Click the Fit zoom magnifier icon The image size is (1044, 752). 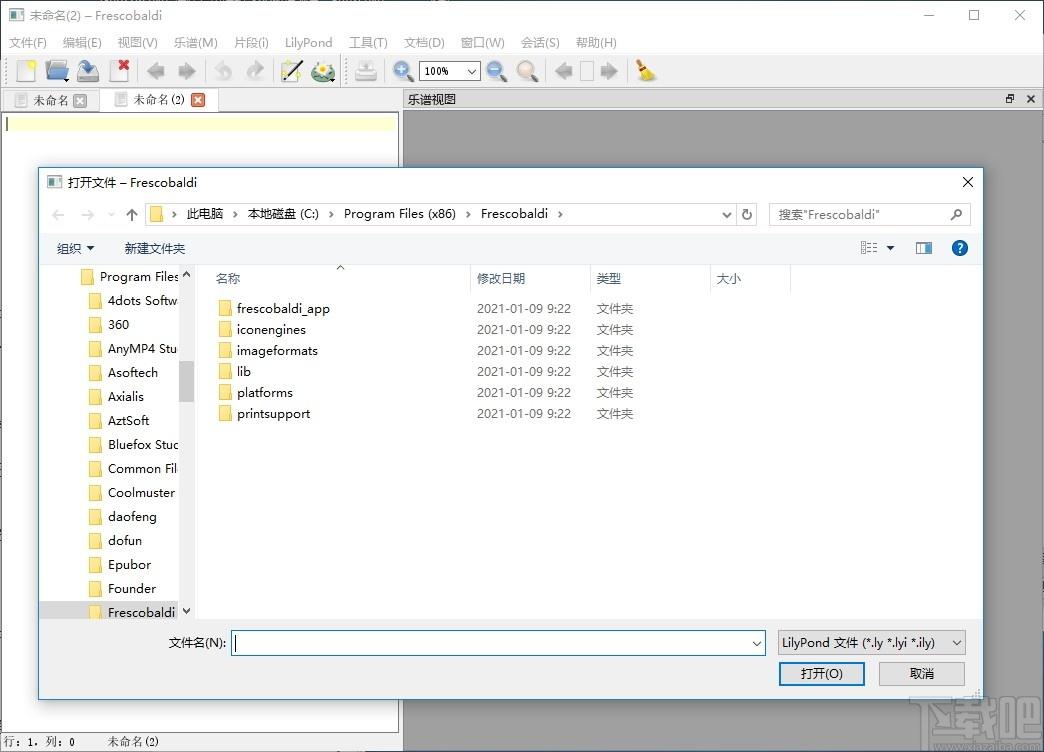click(x=527, y=71)
